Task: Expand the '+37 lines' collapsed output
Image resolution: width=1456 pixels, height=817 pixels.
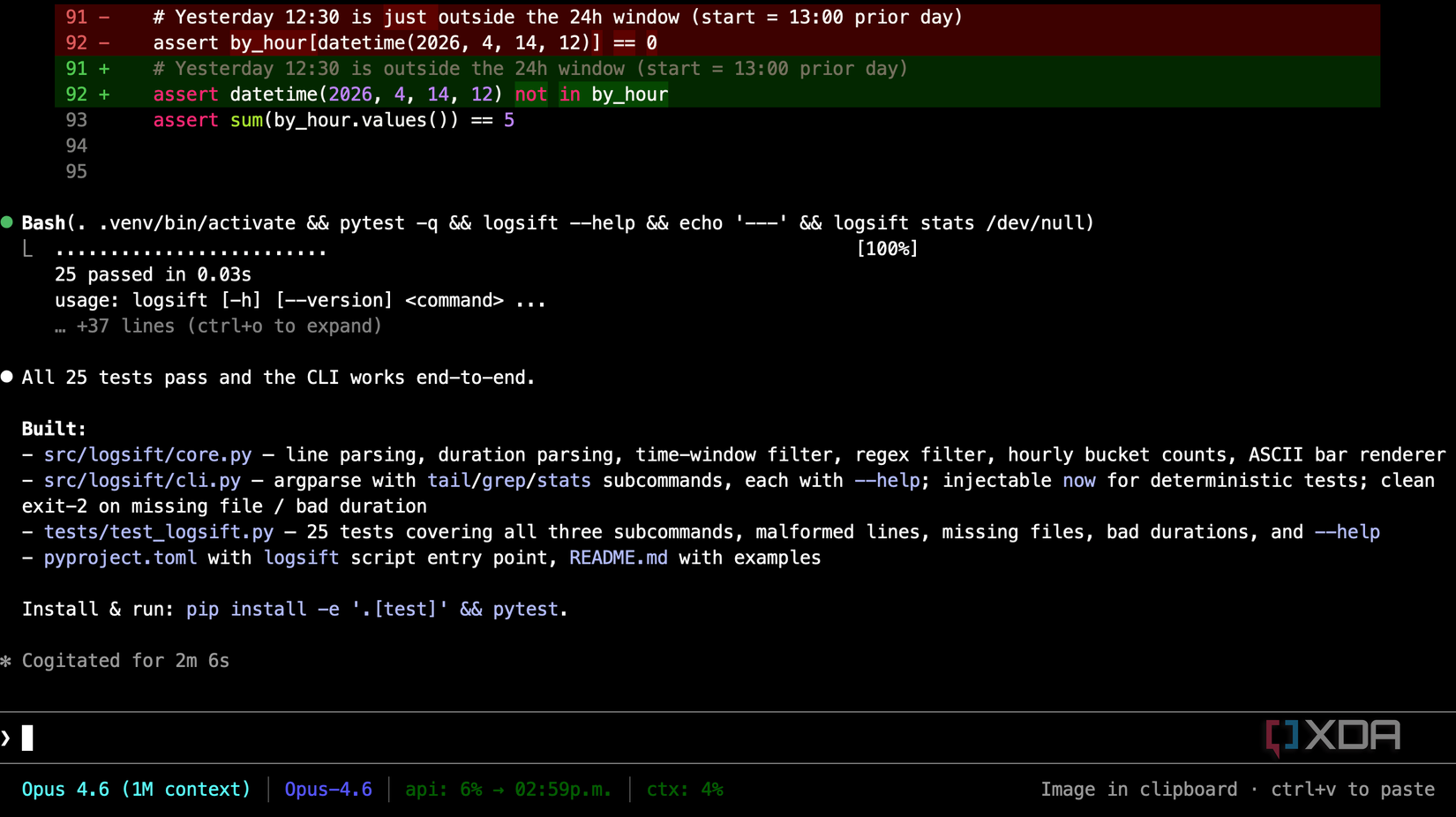Action: click(x=218, y=326)
